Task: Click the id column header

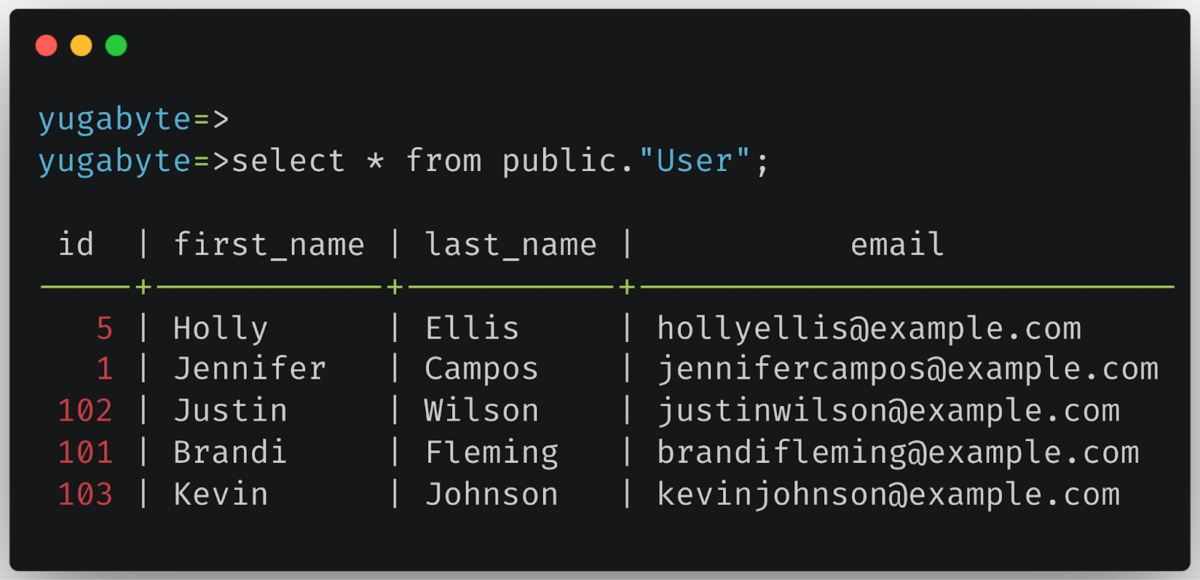Action: click(x=76, y=244)
